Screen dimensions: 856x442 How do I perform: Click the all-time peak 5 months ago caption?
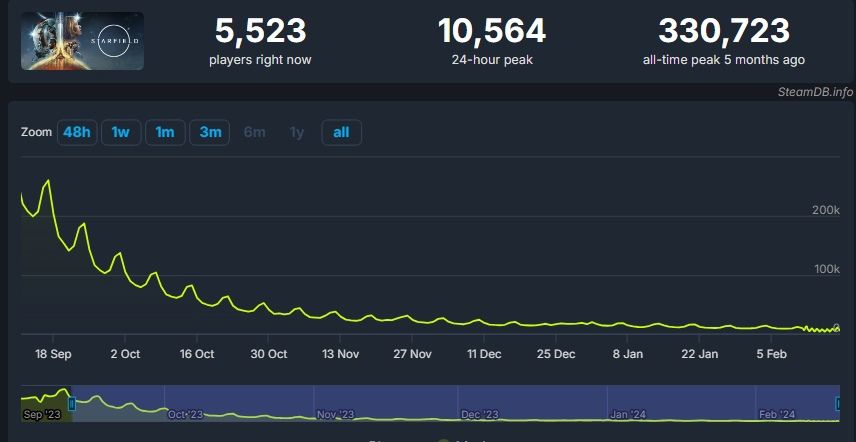724,59
